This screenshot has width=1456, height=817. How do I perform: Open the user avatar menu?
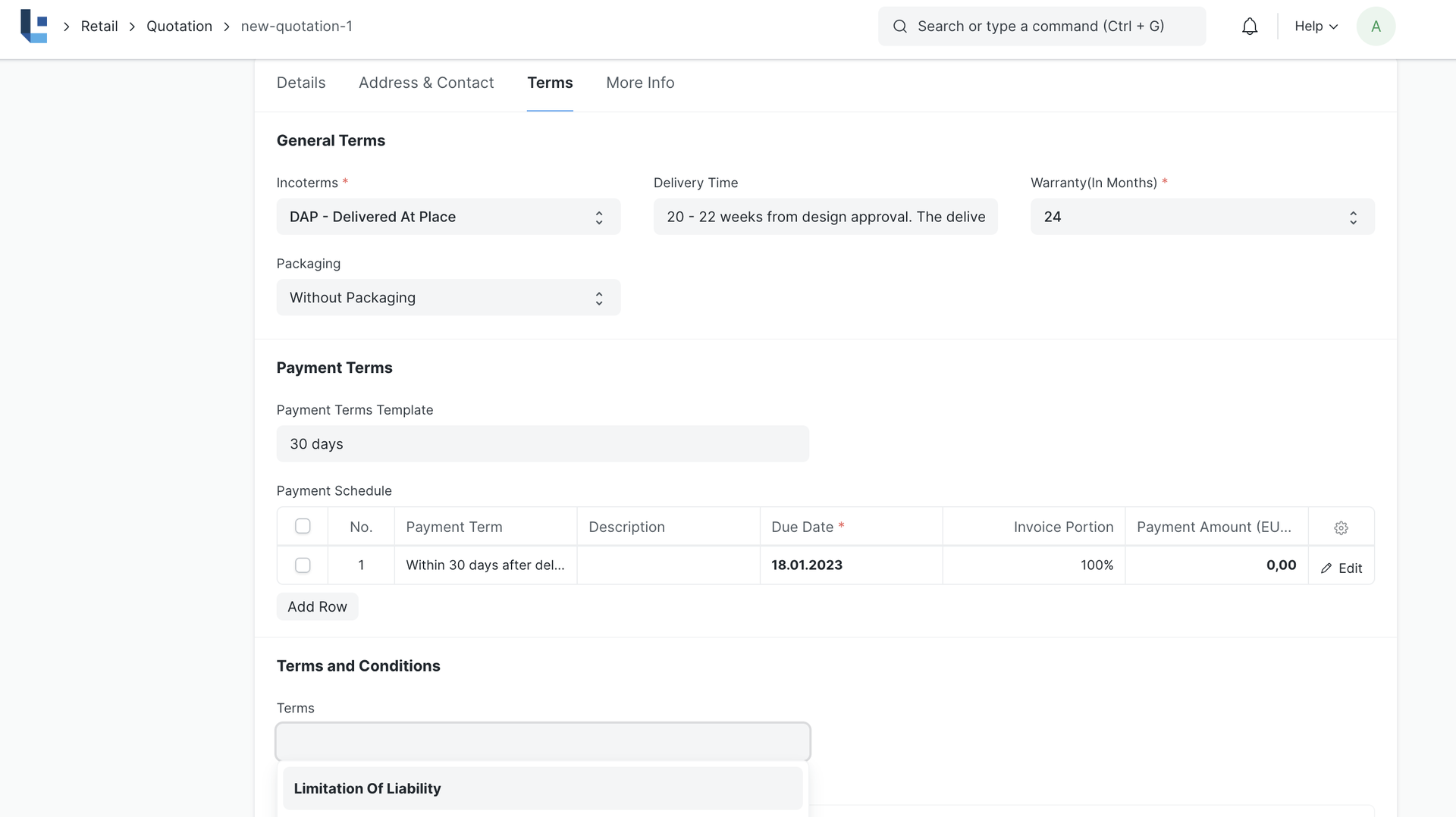1375,27
